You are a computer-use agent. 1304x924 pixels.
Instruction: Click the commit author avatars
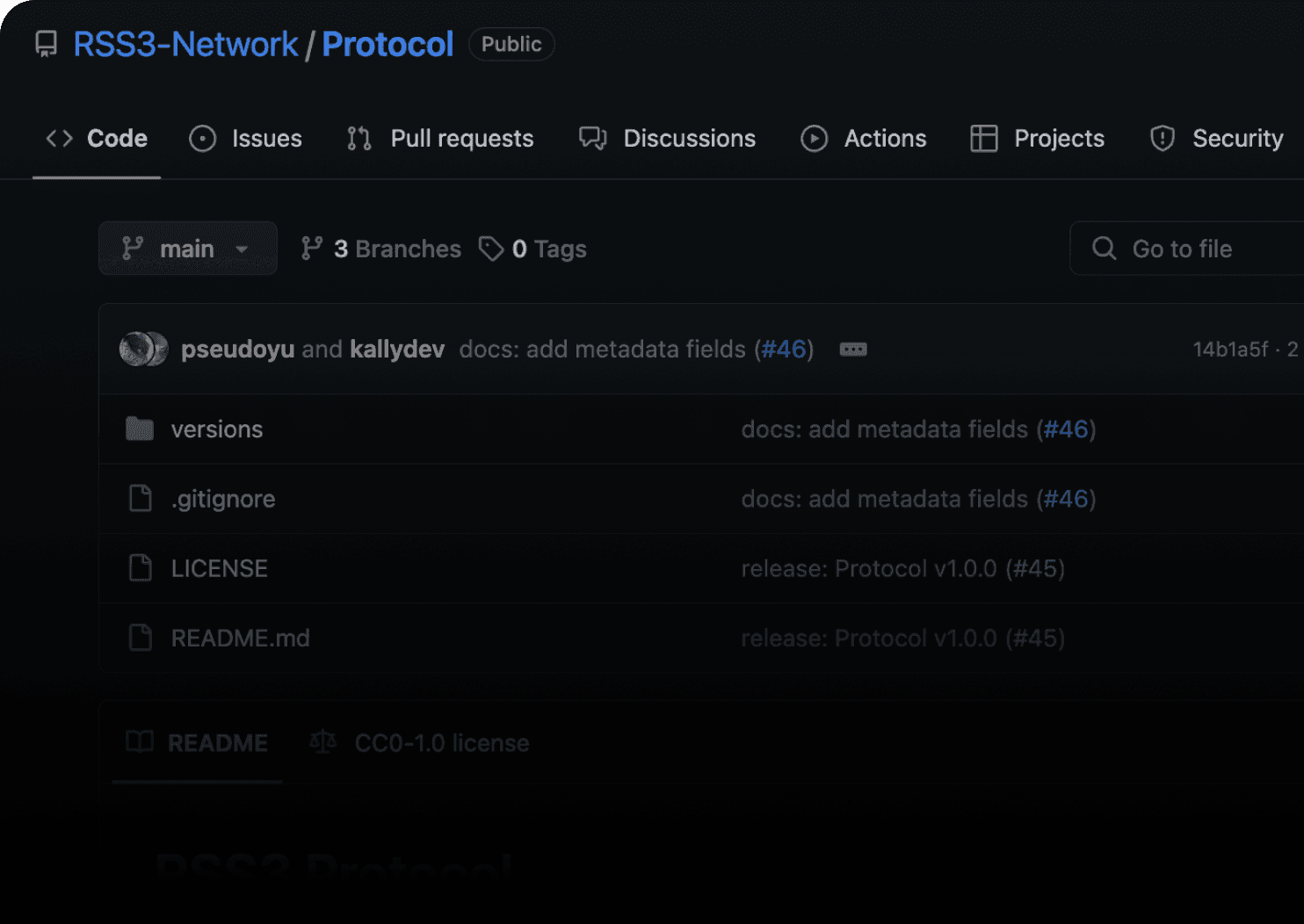coord(143,349)
